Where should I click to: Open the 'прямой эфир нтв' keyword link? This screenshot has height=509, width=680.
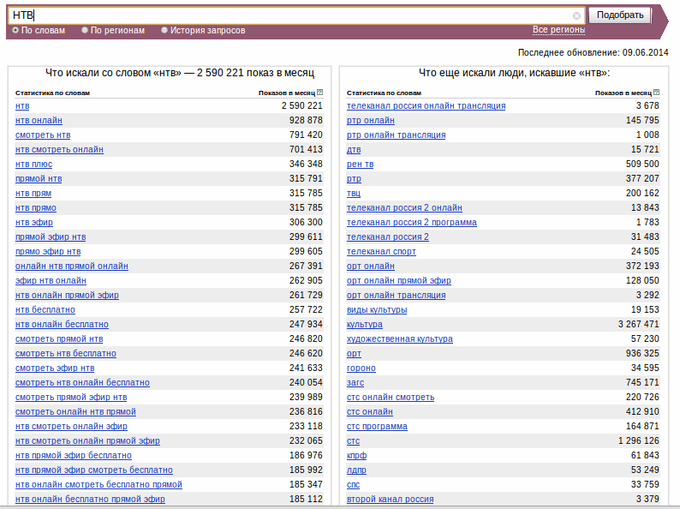click(x=50, y=237)
